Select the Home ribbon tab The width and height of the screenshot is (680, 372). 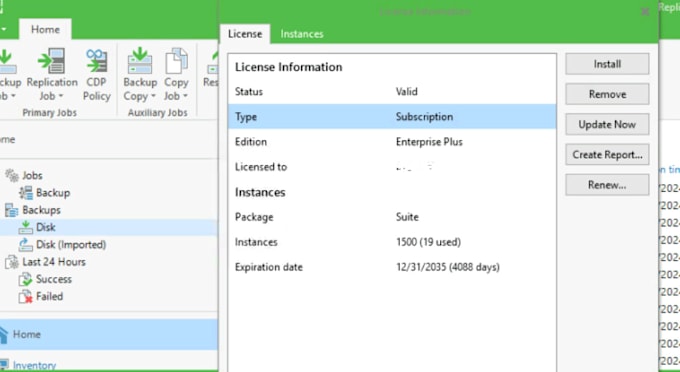click(x=45, y=29)
